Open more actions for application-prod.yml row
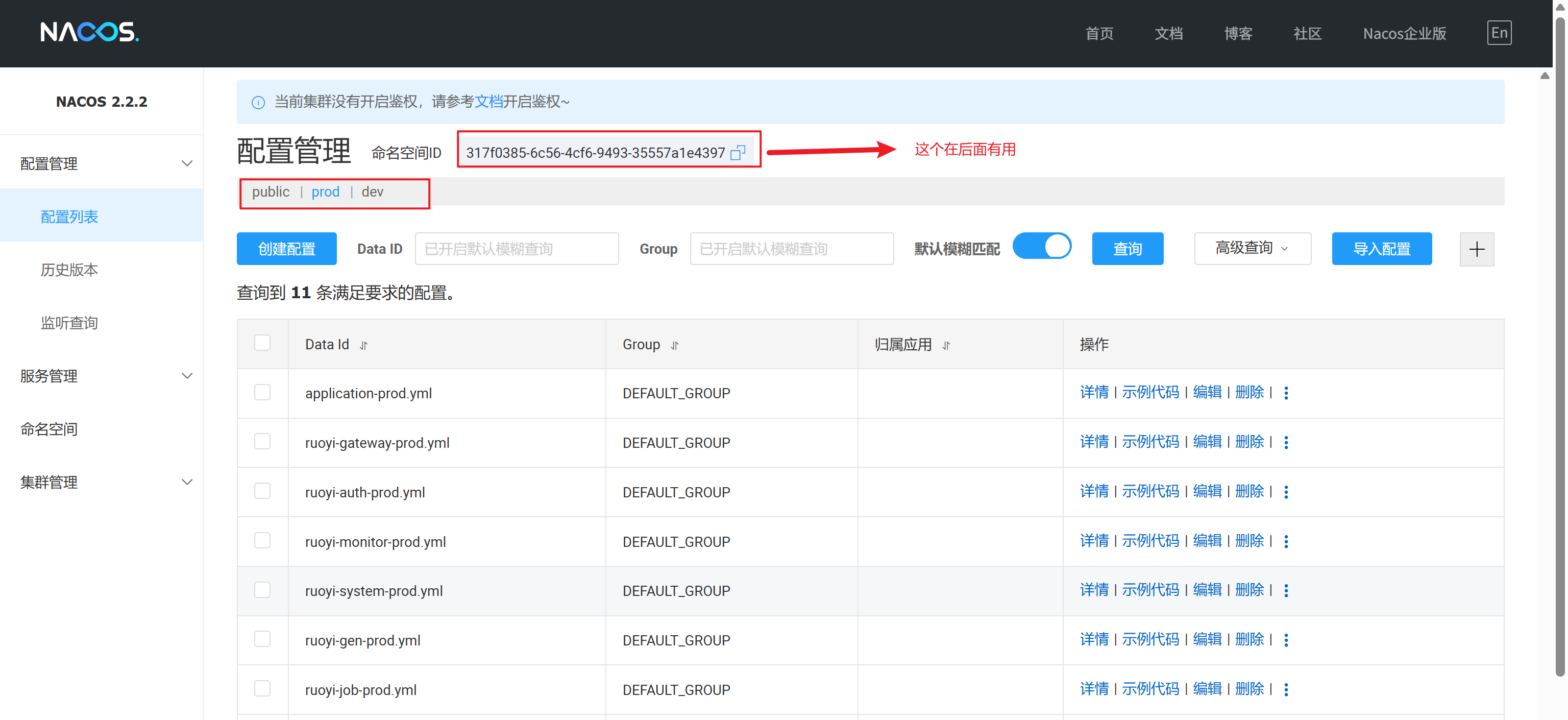Image resolution: width=1568 pixels, height=720 pixels. click(1286, 393)
